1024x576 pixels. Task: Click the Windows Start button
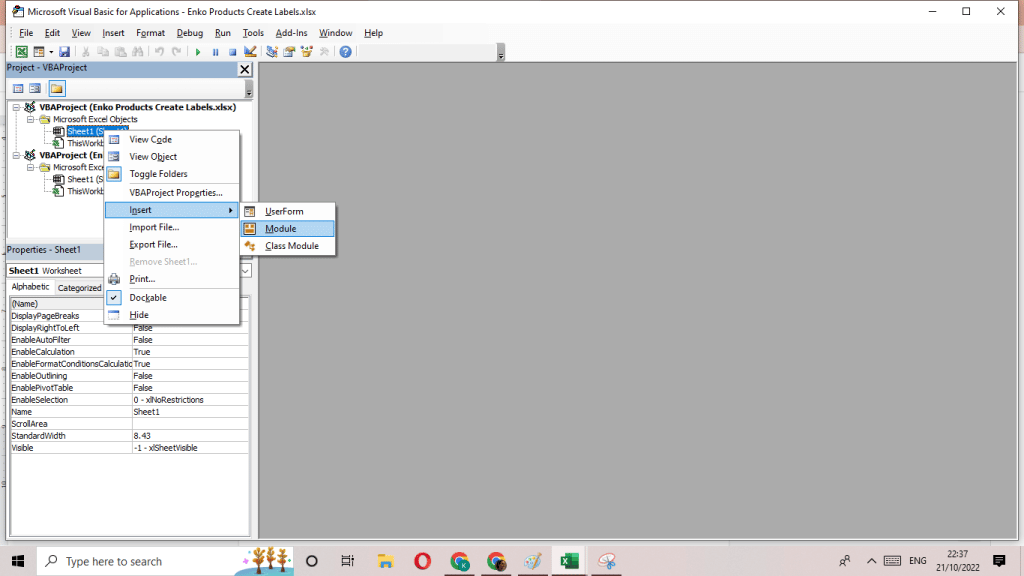(18, 561)
